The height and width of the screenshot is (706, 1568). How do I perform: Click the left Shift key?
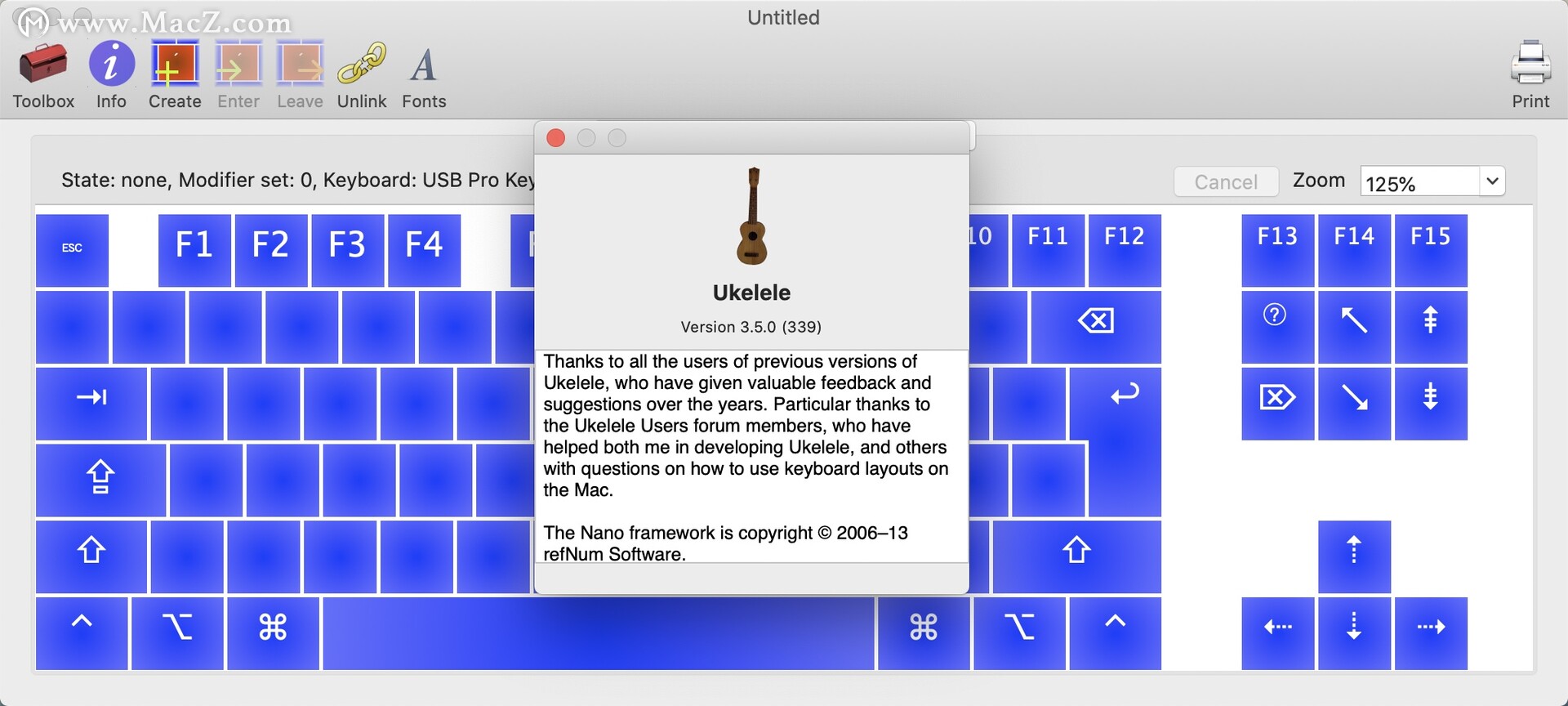point(91,557)
